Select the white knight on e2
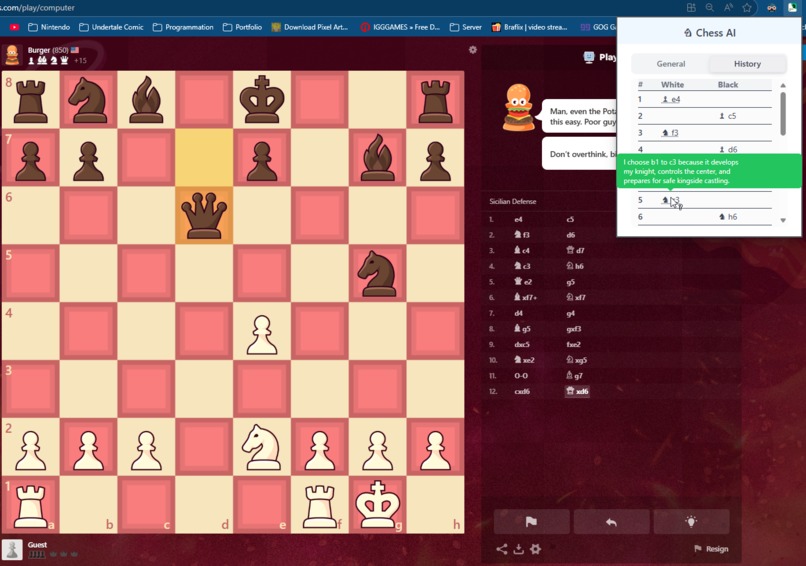Viewport: 806px width, 566px height. coord(262,447)
